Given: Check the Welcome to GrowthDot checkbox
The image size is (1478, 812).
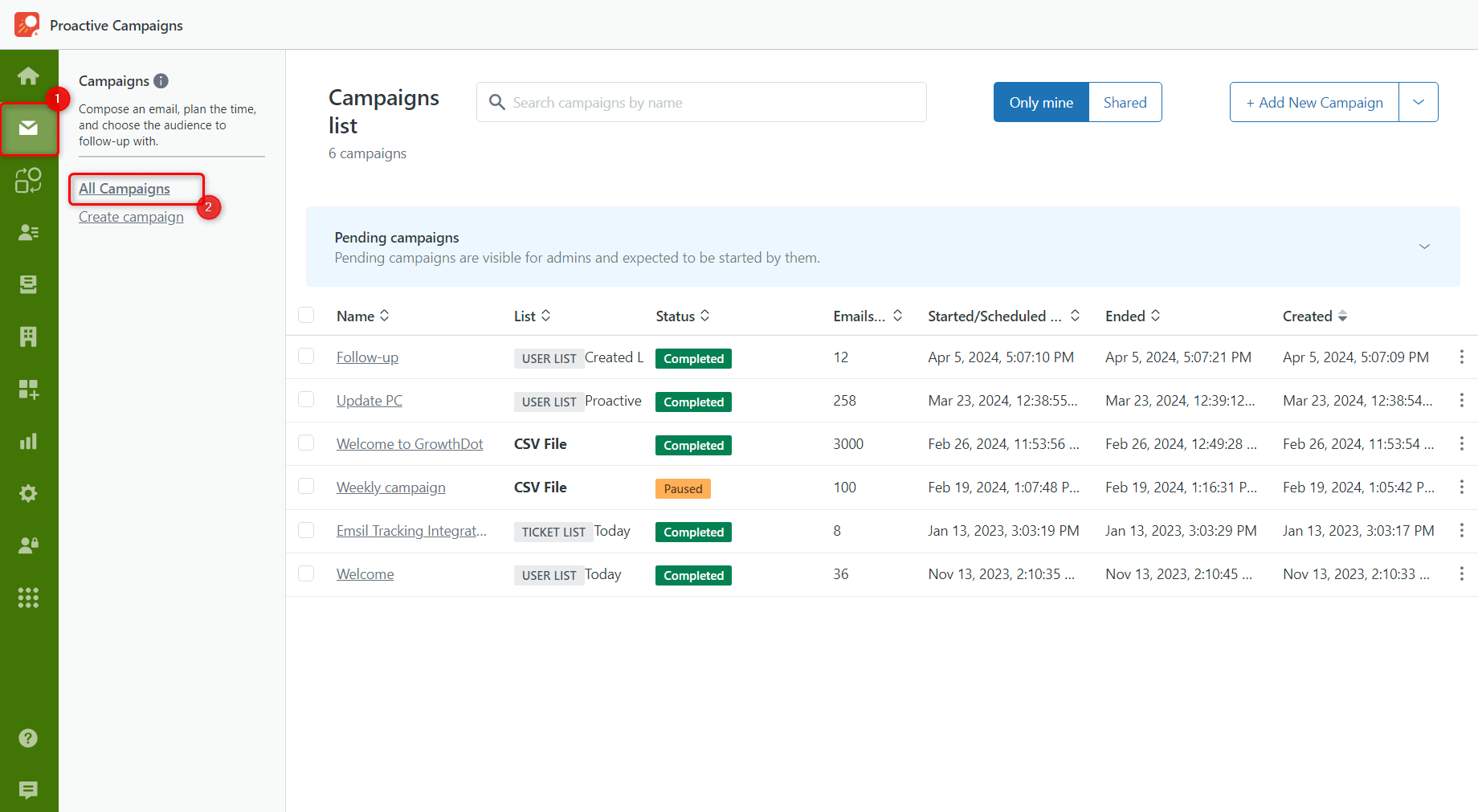Looking at the screenshot, I should 306,443.
